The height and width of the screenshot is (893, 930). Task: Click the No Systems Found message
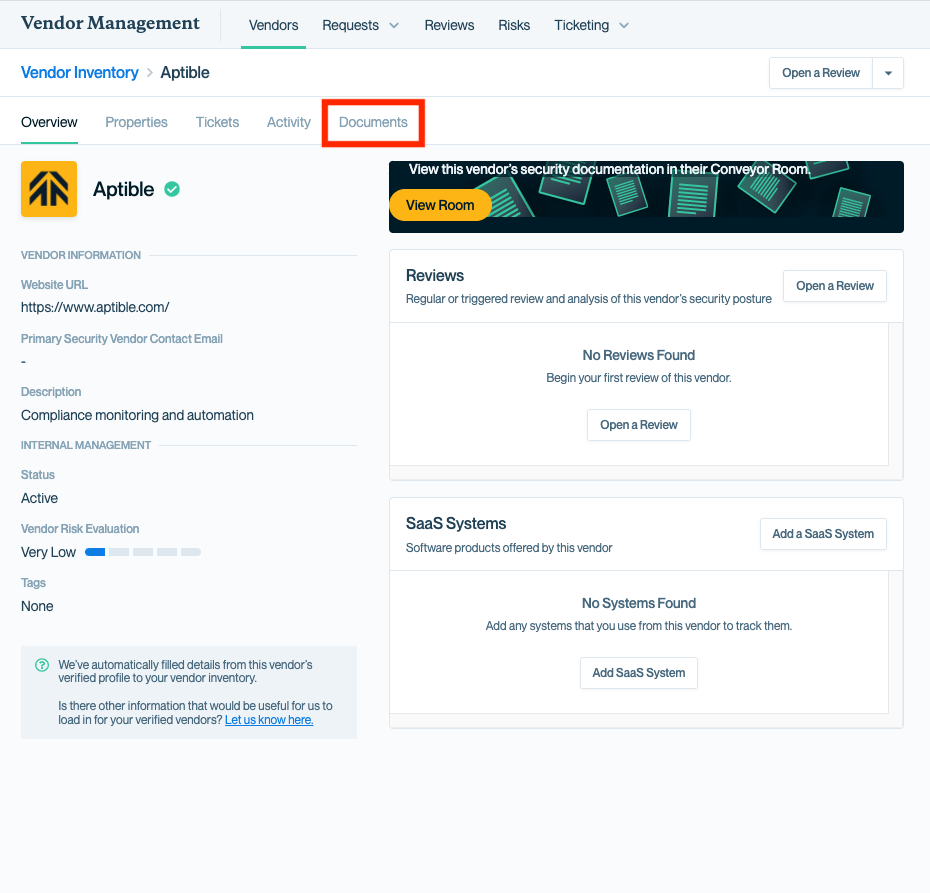click(x=638, y=603)
